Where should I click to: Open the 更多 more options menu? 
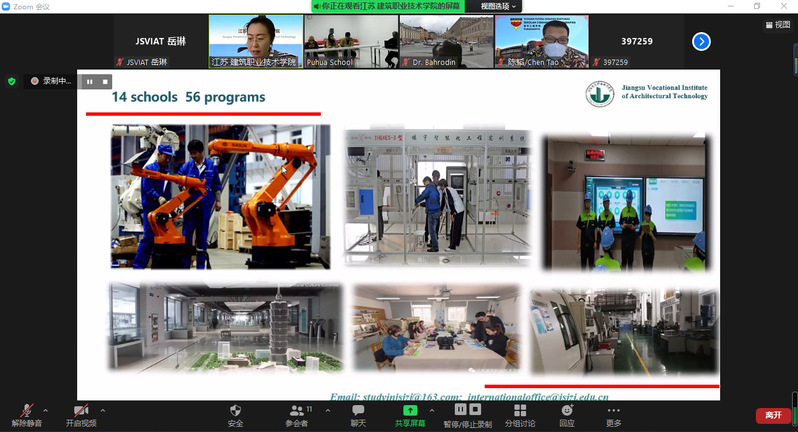pyautogui.click(x=613, y=412)
